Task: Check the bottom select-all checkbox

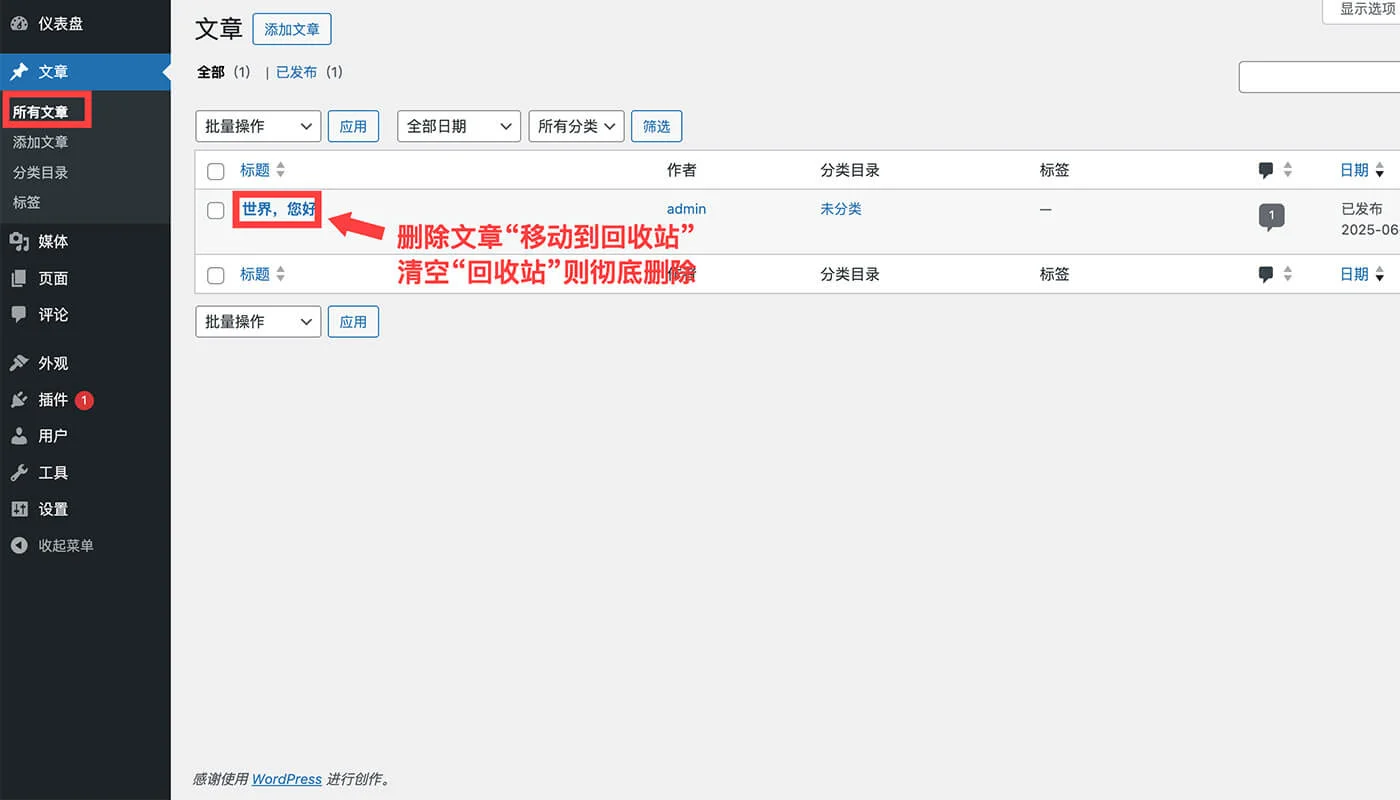Action: [x=215, y=274]
